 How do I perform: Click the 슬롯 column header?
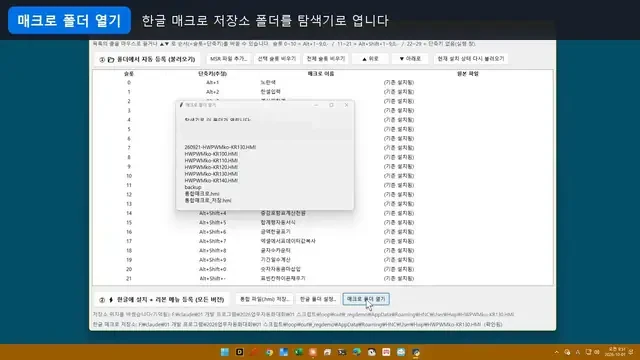coord(129,74)
